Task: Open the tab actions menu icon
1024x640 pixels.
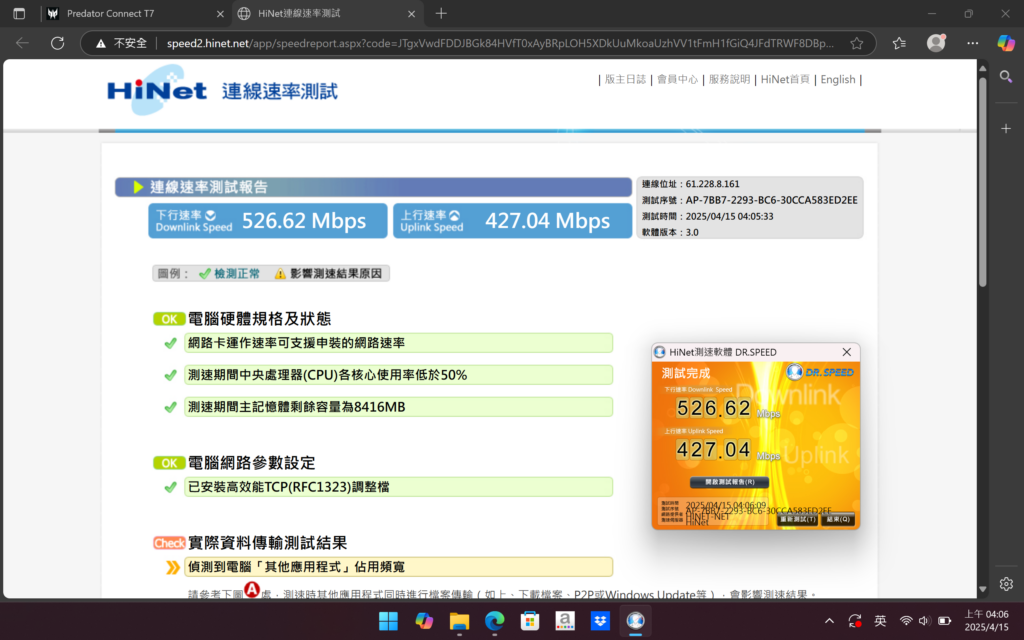Action: click(19, 13)
